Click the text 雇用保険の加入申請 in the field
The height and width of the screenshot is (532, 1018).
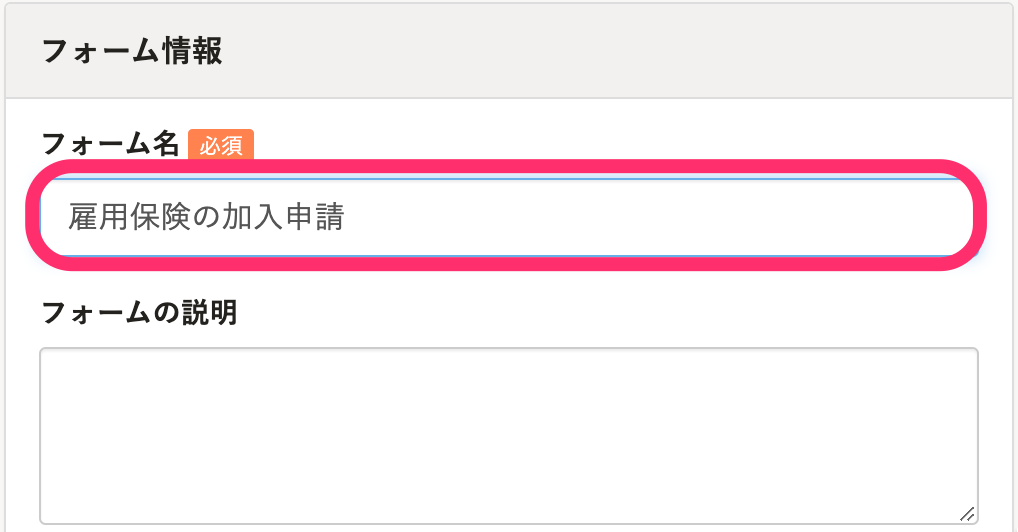[x=206, y=217]
